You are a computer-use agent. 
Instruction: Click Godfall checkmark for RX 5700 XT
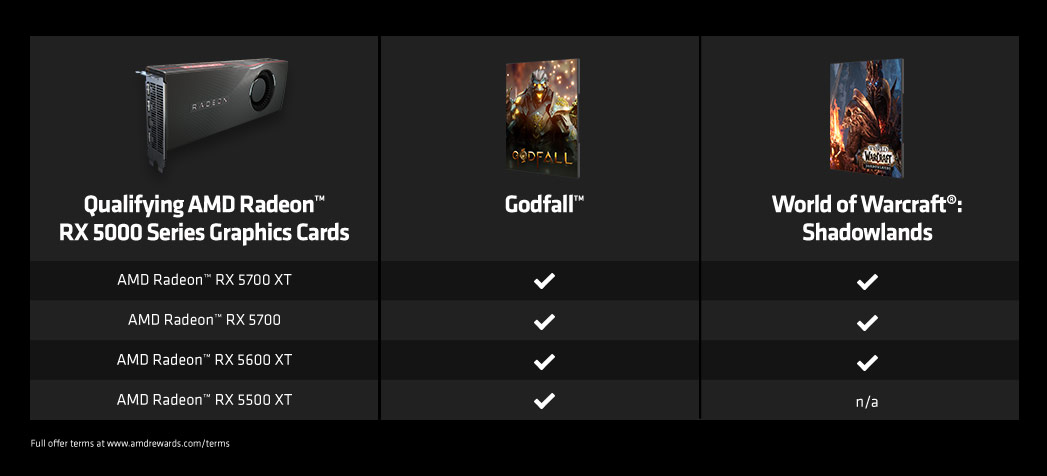click(x=544, y=280)
